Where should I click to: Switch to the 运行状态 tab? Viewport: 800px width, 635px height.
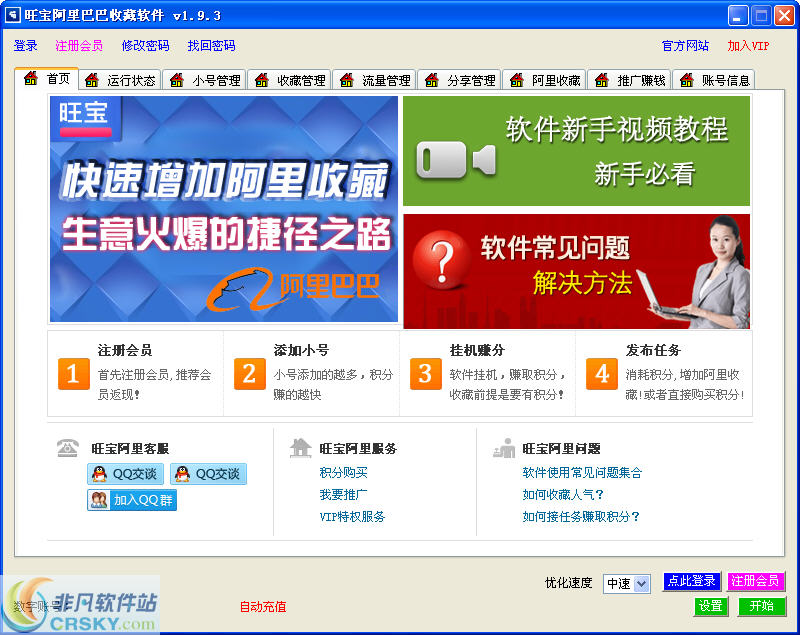coord(120,80)
